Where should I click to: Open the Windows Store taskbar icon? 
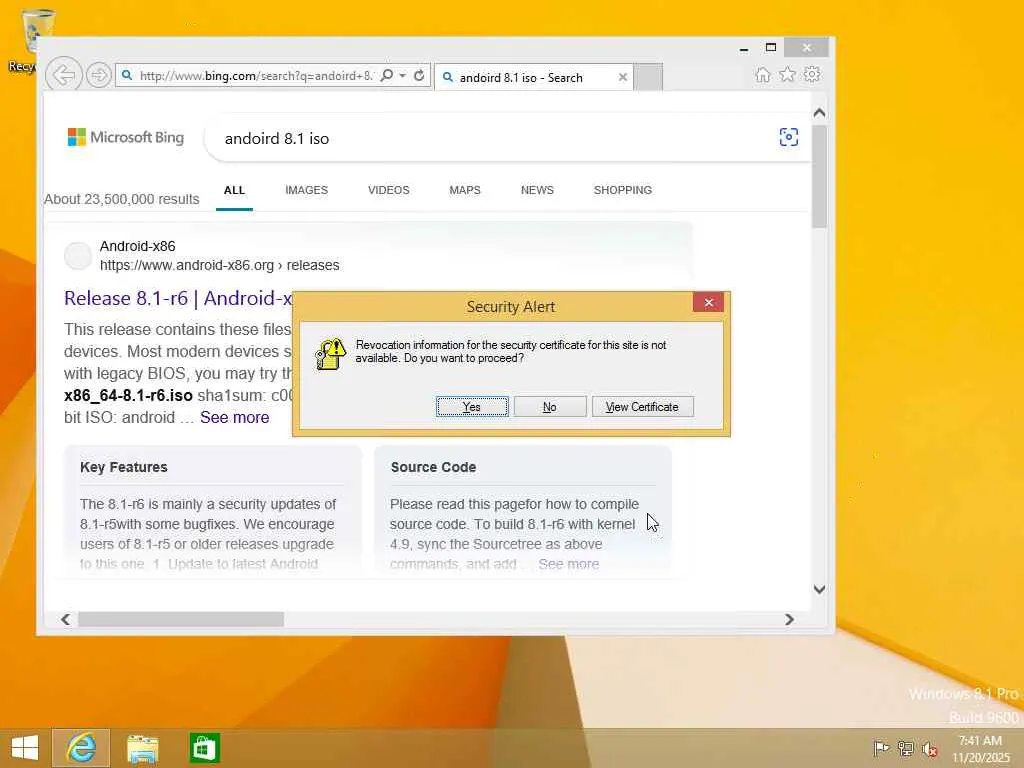pyautogui.click(x=204, y=748)
